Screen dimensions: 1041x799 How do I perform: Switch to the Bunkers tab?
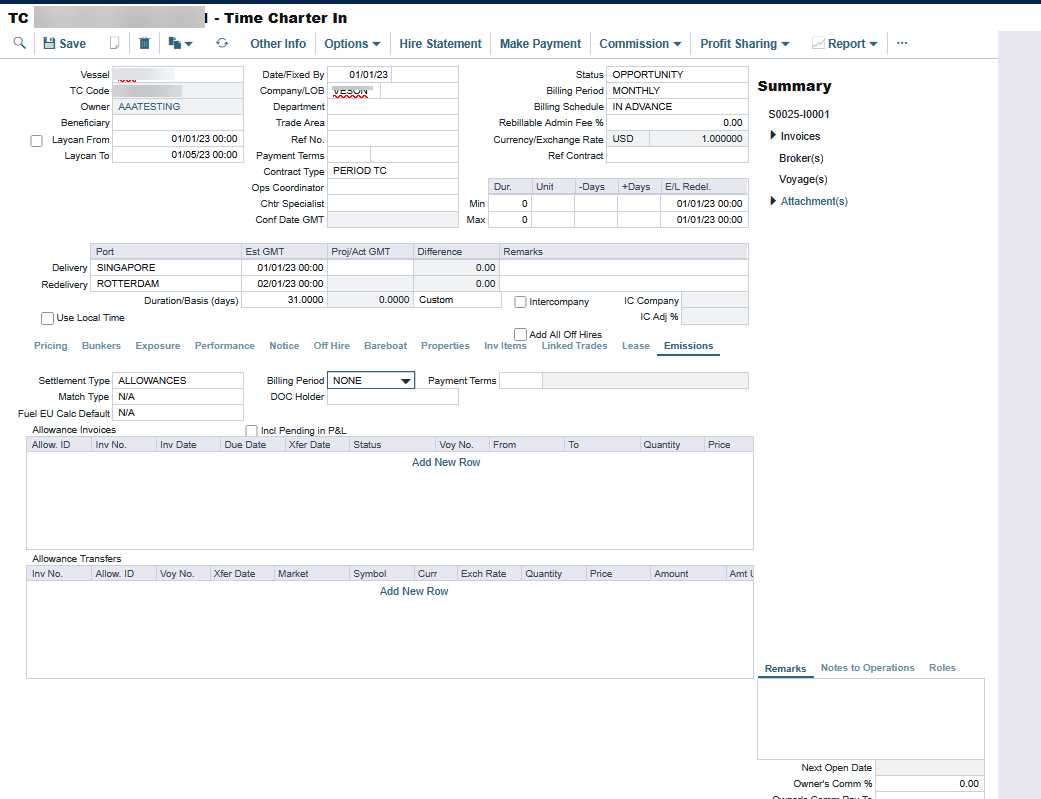(101, 346)
